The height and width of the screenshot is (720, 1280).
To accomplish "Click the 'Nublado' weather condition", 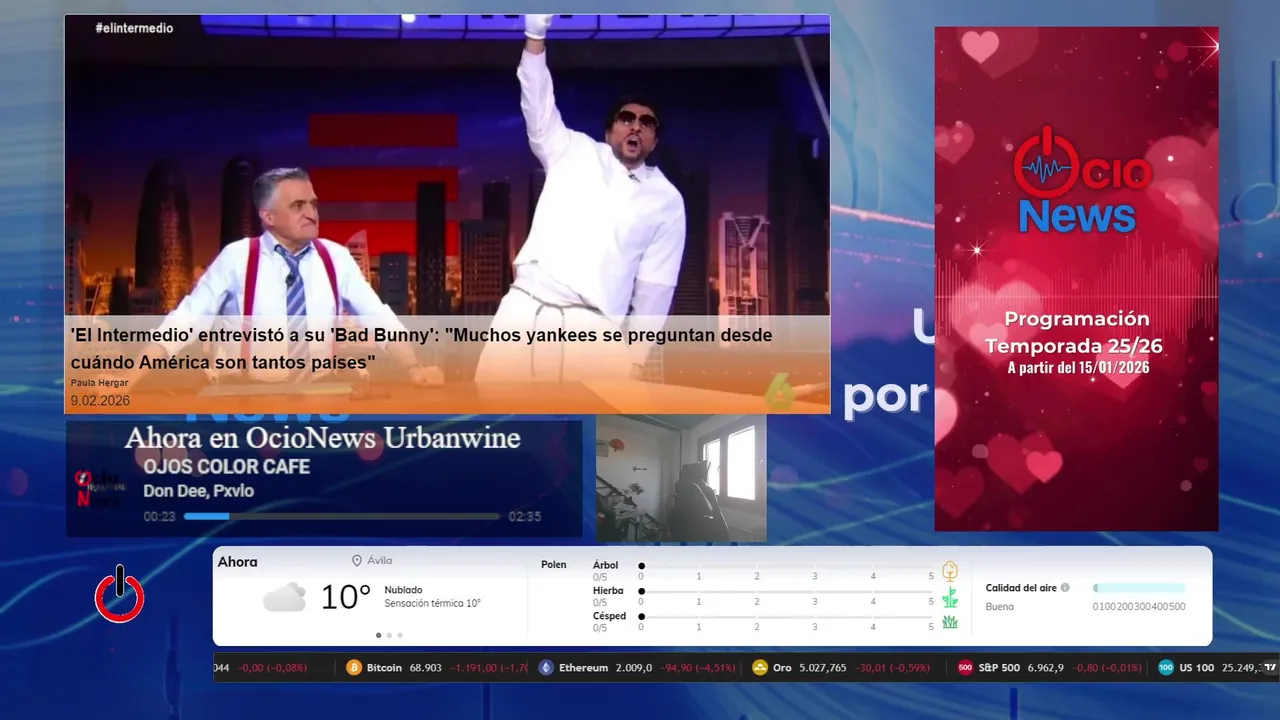I will 404,590.
